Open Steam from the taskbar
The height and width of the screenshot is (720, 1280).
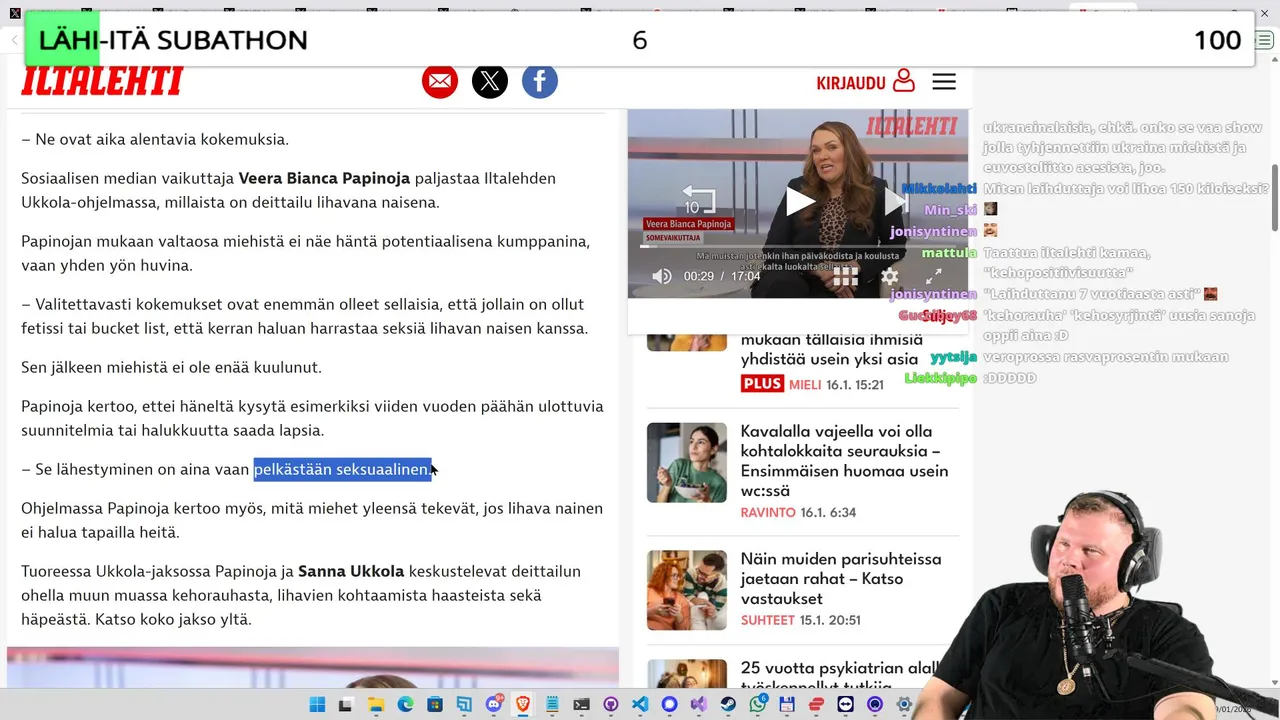pos(727,705)
